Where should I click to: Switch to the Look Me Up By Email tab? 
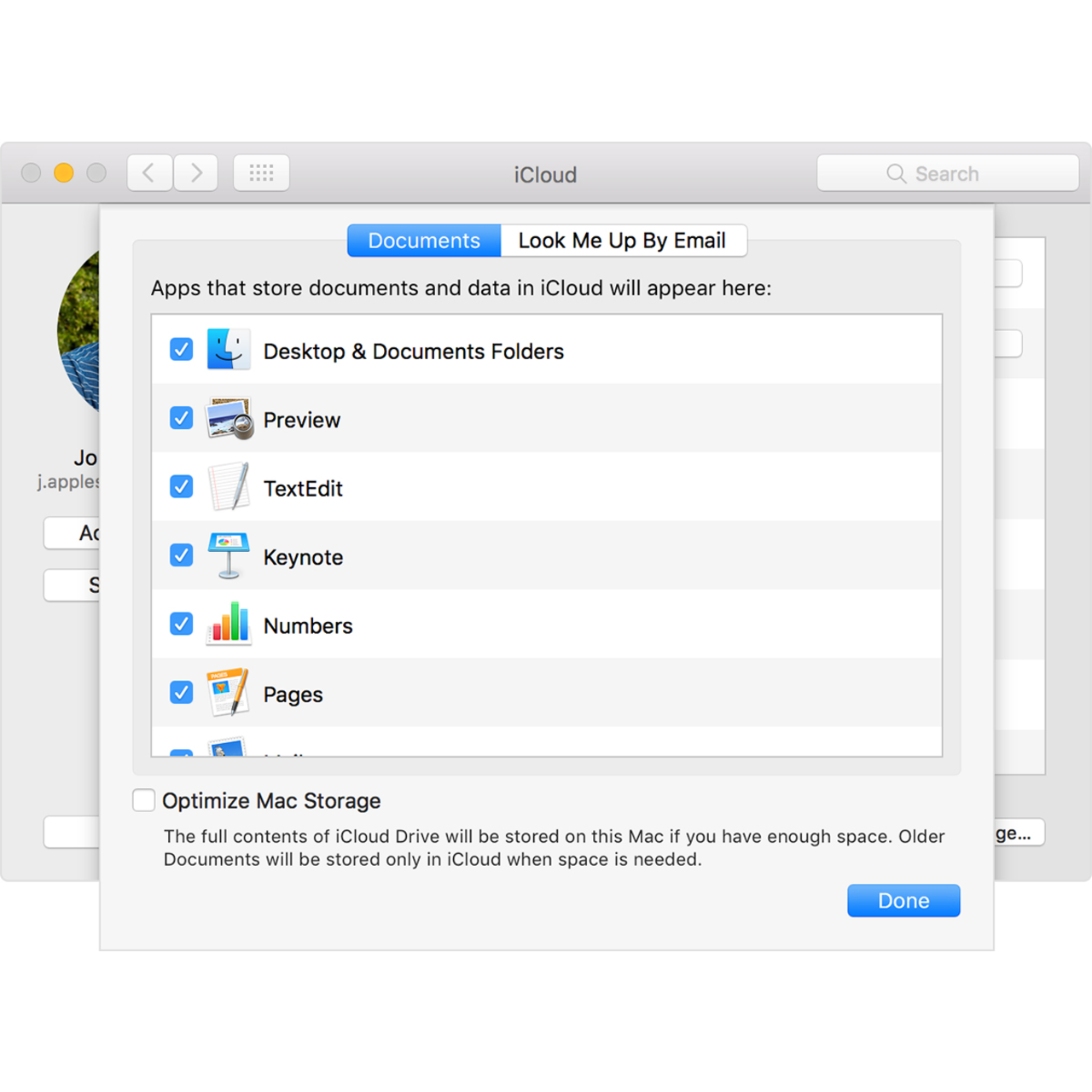[624, 241]
